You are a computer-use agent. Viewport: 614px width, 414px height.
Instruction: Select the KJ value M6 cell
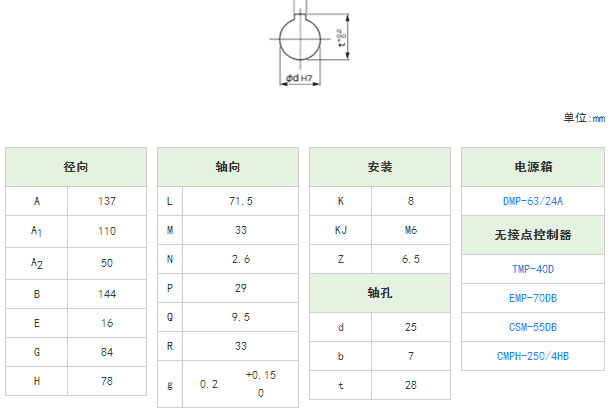coord(411,230)
